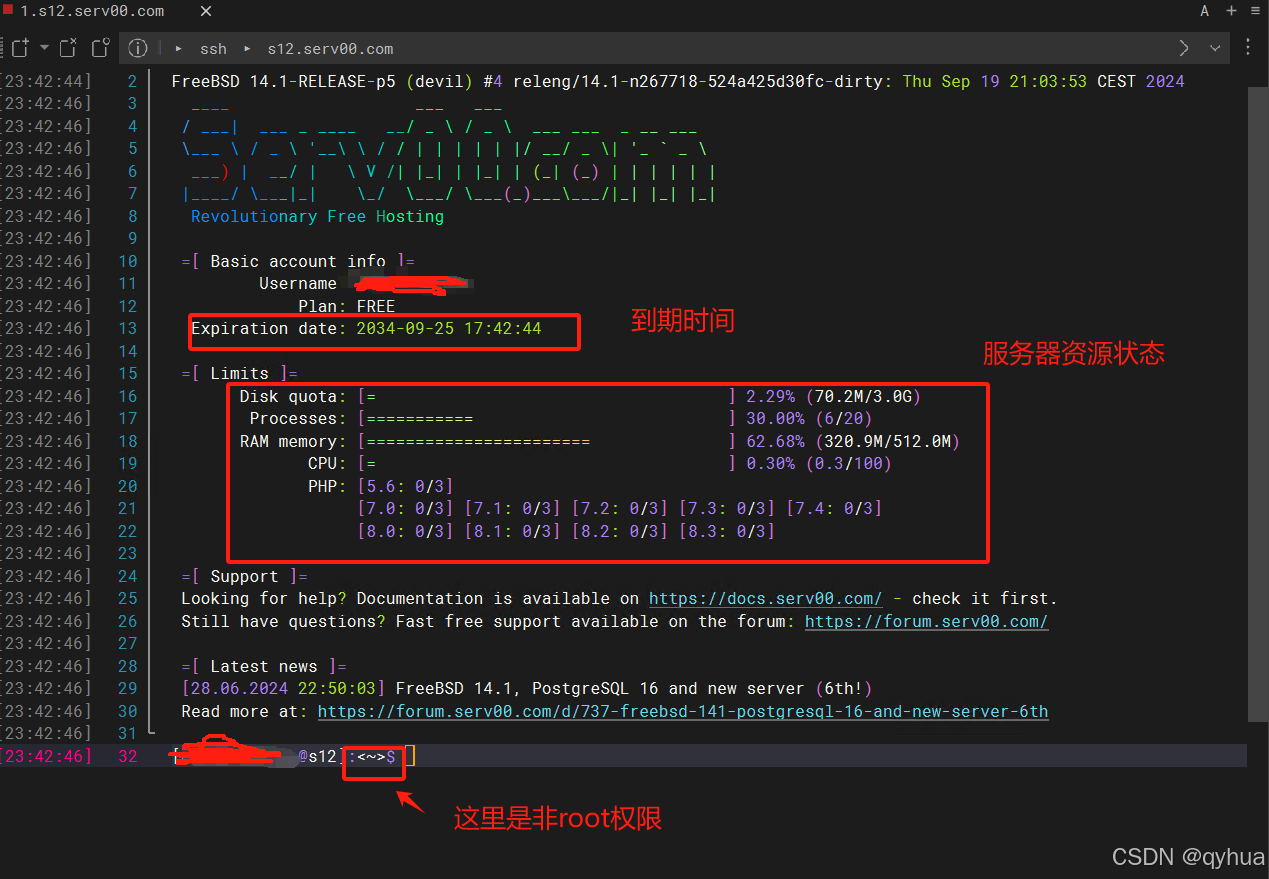Close the 1.s12.serv00.com tab
Viewport: 1269px width, 879px height.
coord(206,11)
